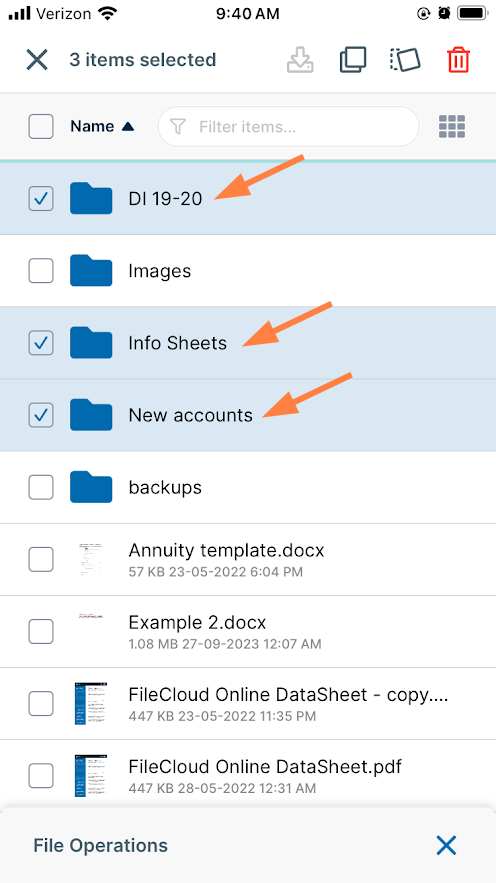Tap the copy selected items icon
The width and height of the screenshot is (496, 883).
[353, 60]
